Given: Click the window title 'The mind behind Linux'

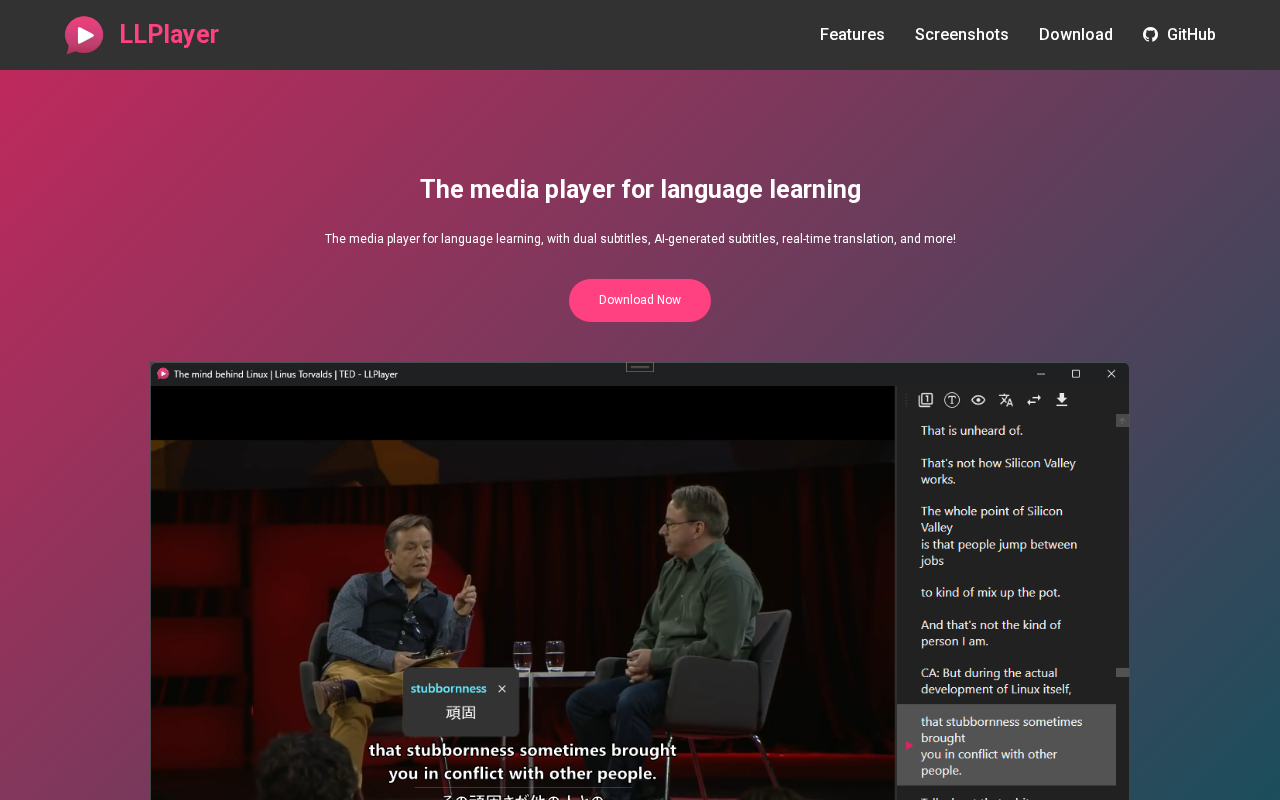Looking at the screenshot, I should coord(286,374).
